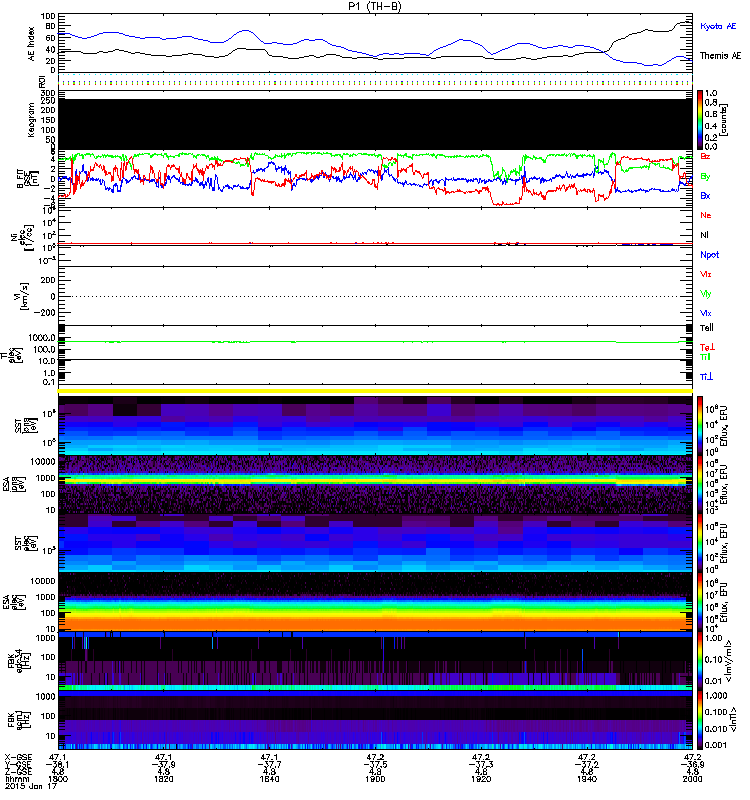Click the top SST ion spectrogram panel
The width and height of the screenshot is (750, 800).
376,424
